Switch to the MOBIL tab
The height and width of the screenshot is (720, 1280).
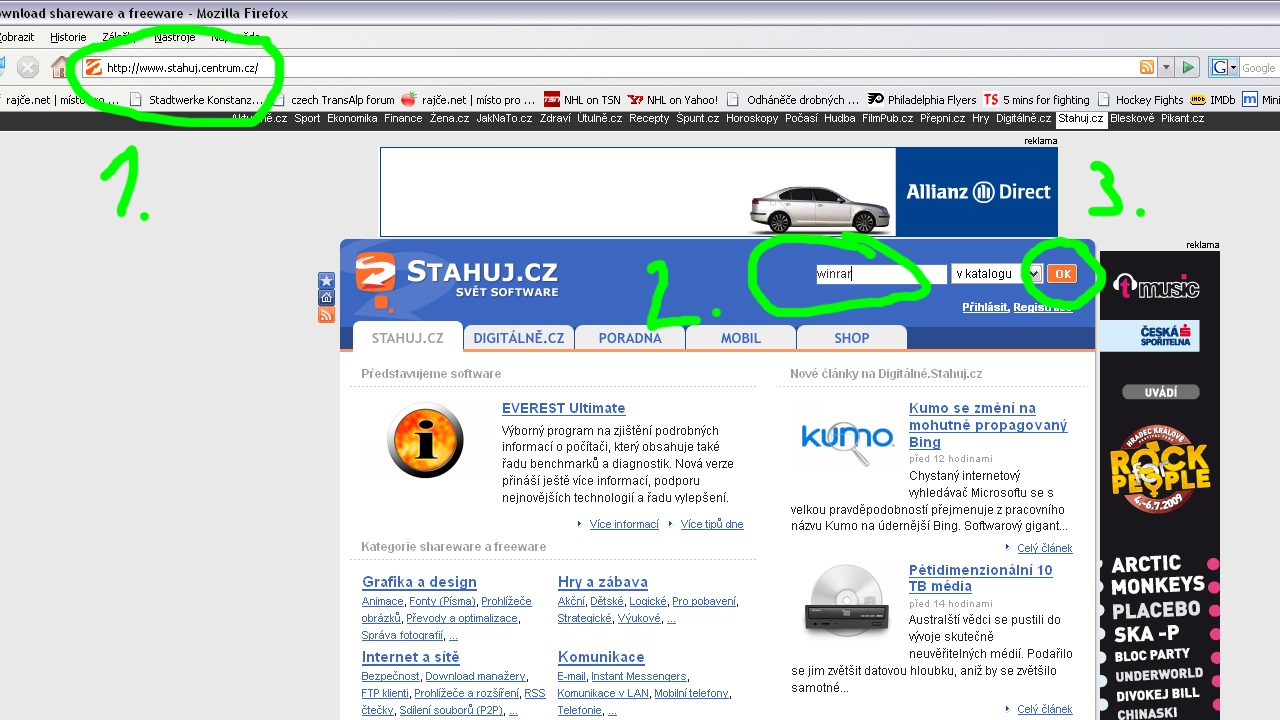(x=741, y=338)
